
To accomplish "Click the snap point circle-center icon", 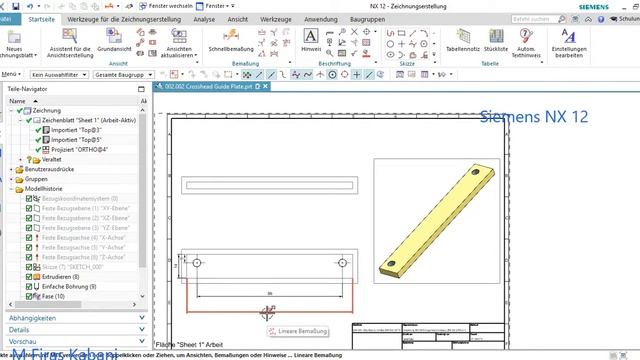I will click(x=332, y=74).
